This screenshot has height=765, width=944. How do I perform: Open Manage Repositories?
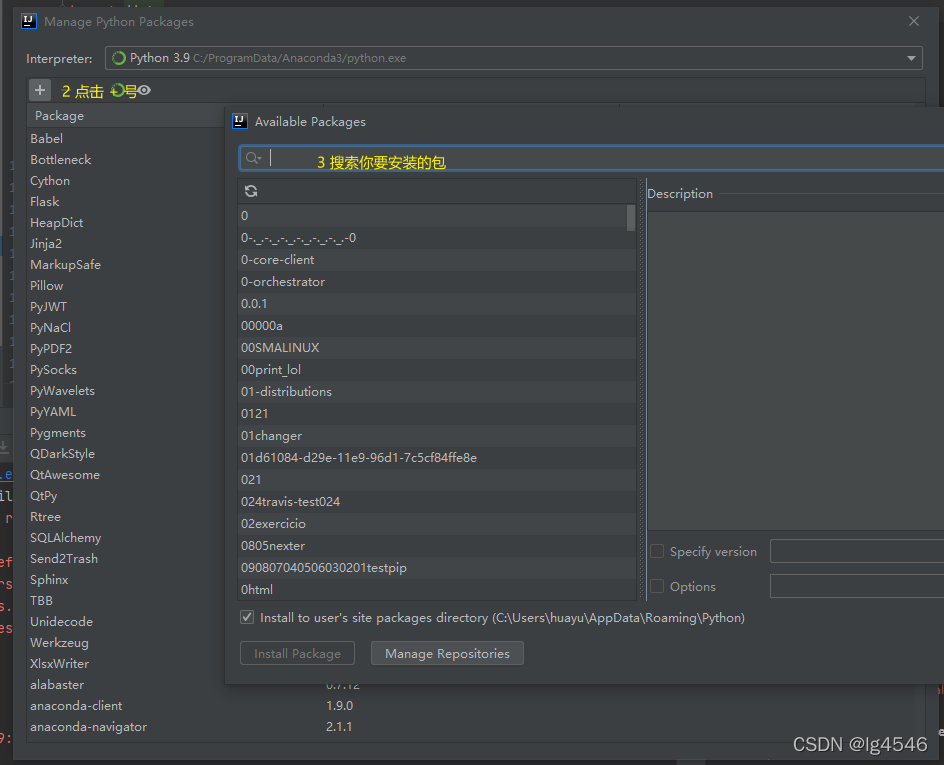(x=447, y=653)
